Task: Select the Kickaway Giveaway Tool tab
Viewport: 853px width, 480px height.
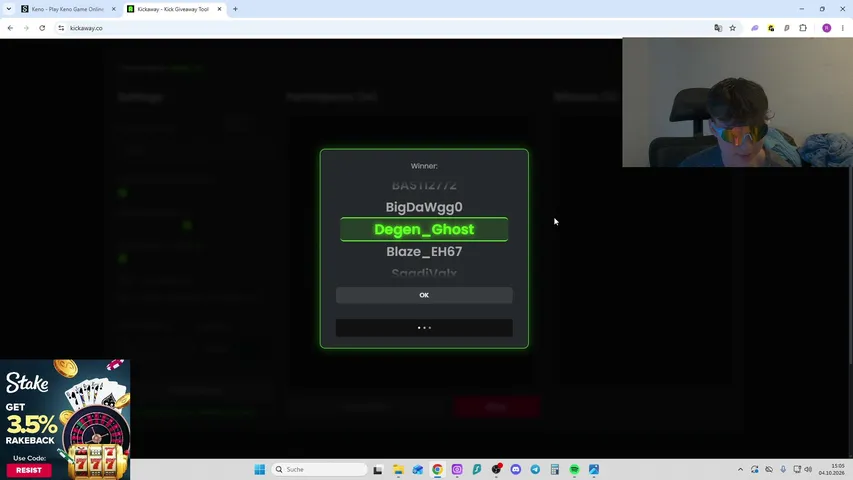Action: 173,9
